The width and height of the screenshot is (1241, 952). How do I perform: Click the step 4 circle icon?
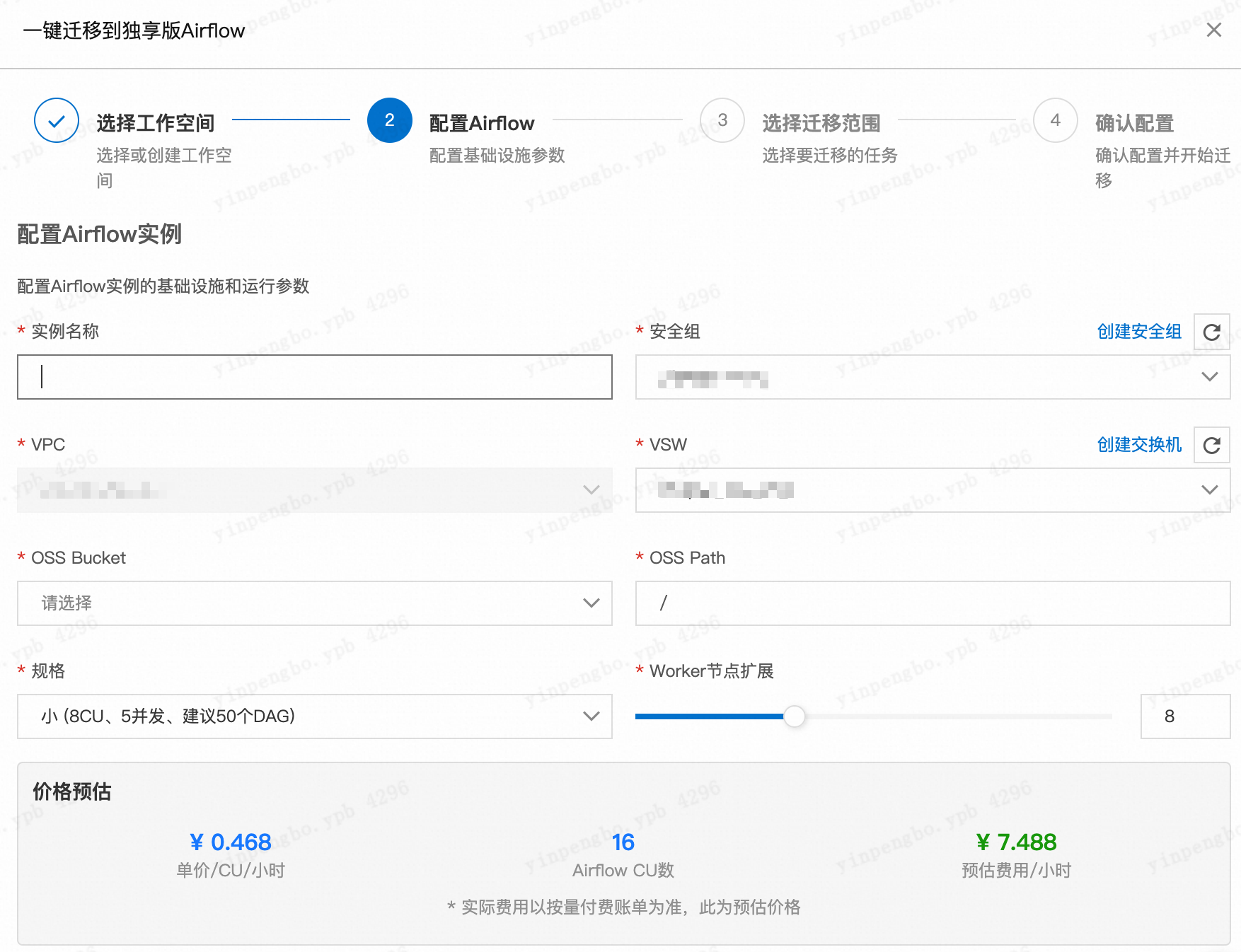pos(1055,120)
